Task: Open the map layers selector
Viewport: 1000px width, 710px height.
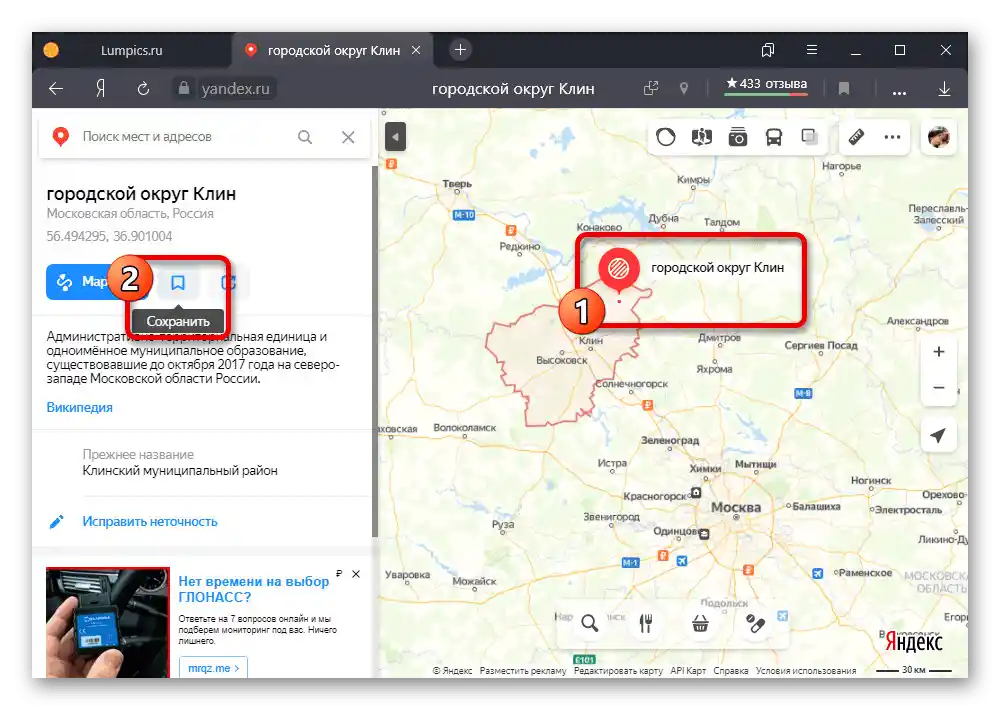Action: click(x=809, y=137)
